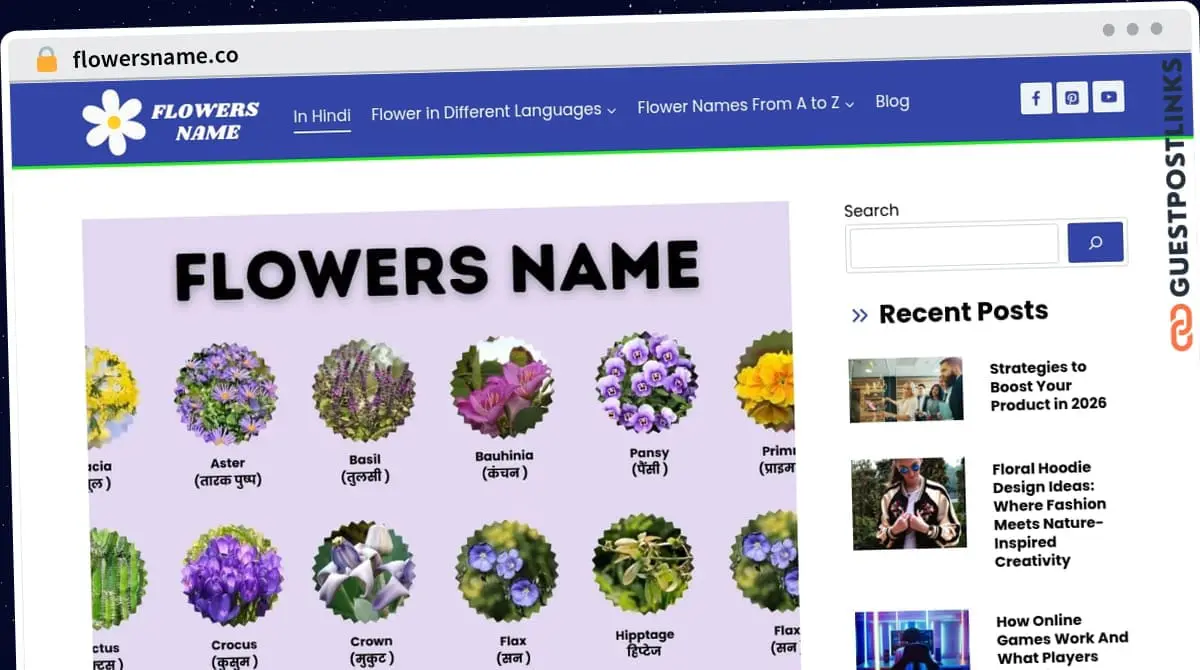This screenshot has height=670, width=1200.
Task: Click the Floral Hoodie post thumbnail
Action: coord(908,504)
